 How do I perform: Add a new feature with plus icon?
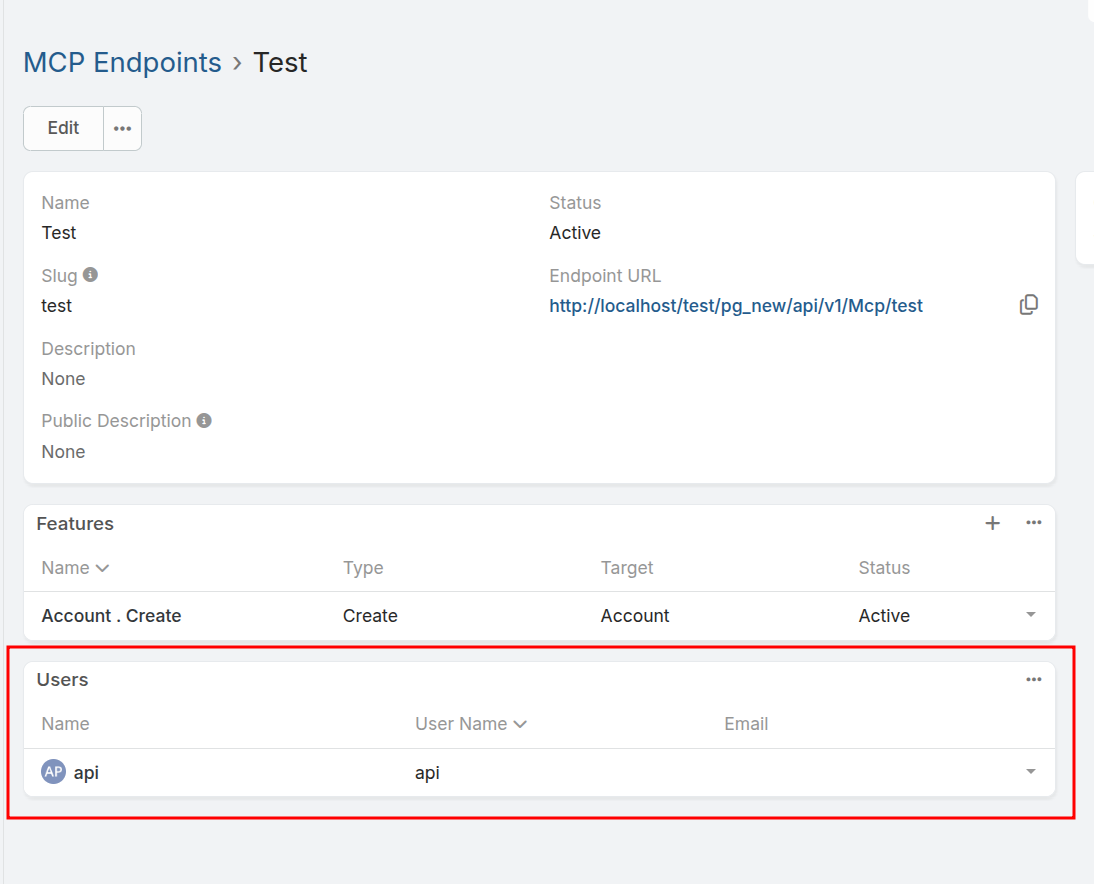point(992,523)
